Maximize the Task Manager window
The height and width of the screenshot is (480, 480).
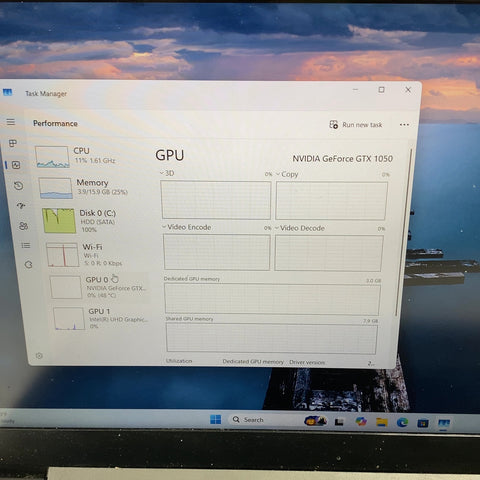tap(381, 90)
